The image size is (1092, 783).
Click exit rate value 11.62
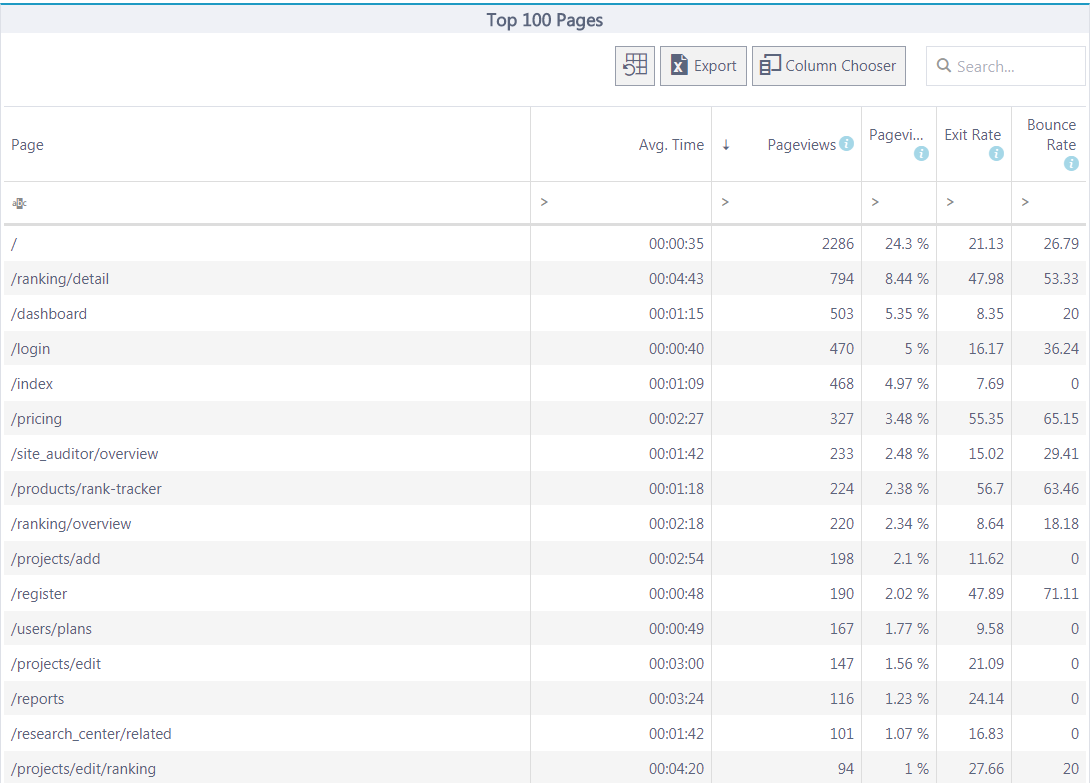pyautogui.click(x=986, y=559)
